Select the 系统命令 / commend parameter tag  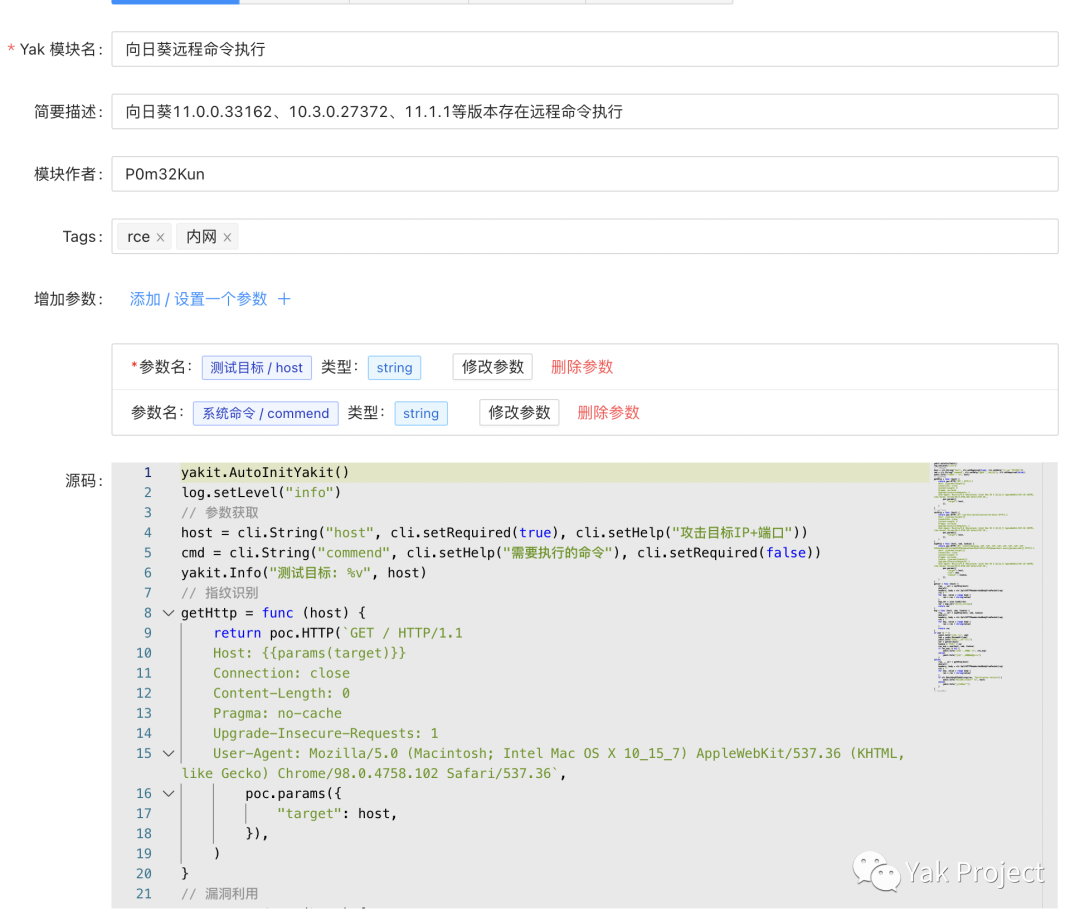coord(265,413)
